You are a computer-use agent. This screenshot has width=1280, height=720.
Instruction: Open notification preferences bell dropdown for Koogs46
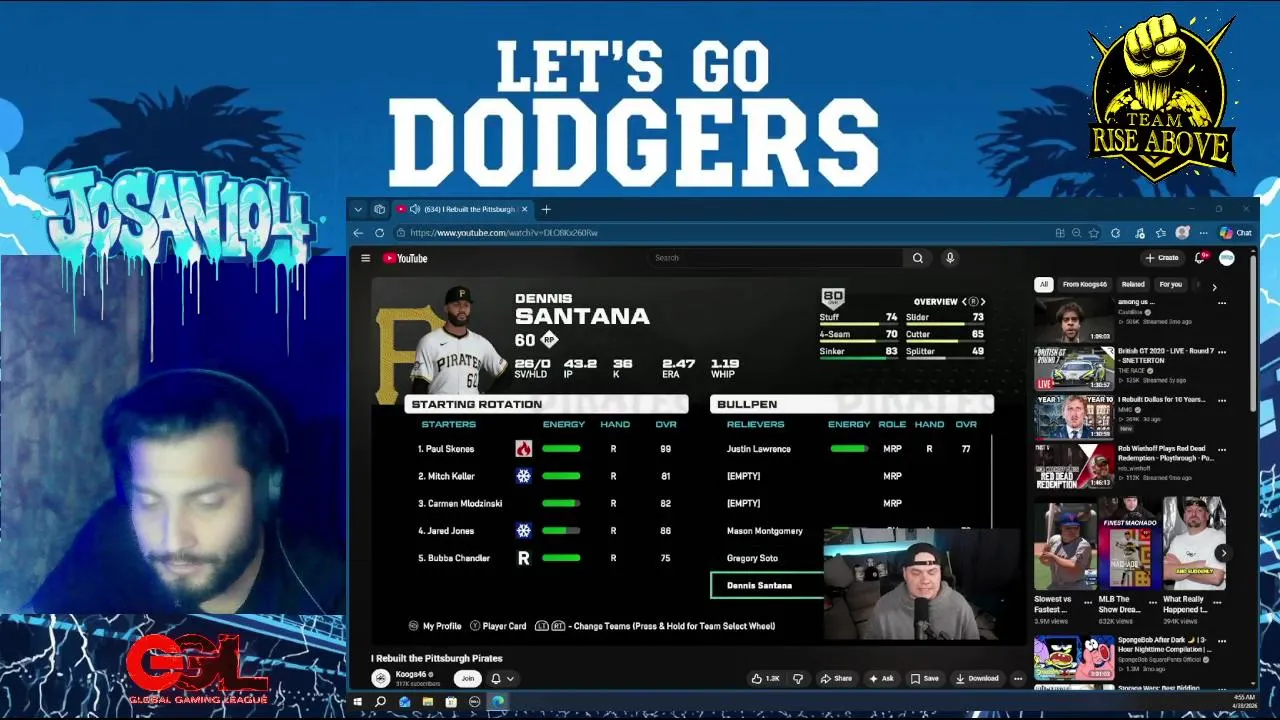coord(502,678)
